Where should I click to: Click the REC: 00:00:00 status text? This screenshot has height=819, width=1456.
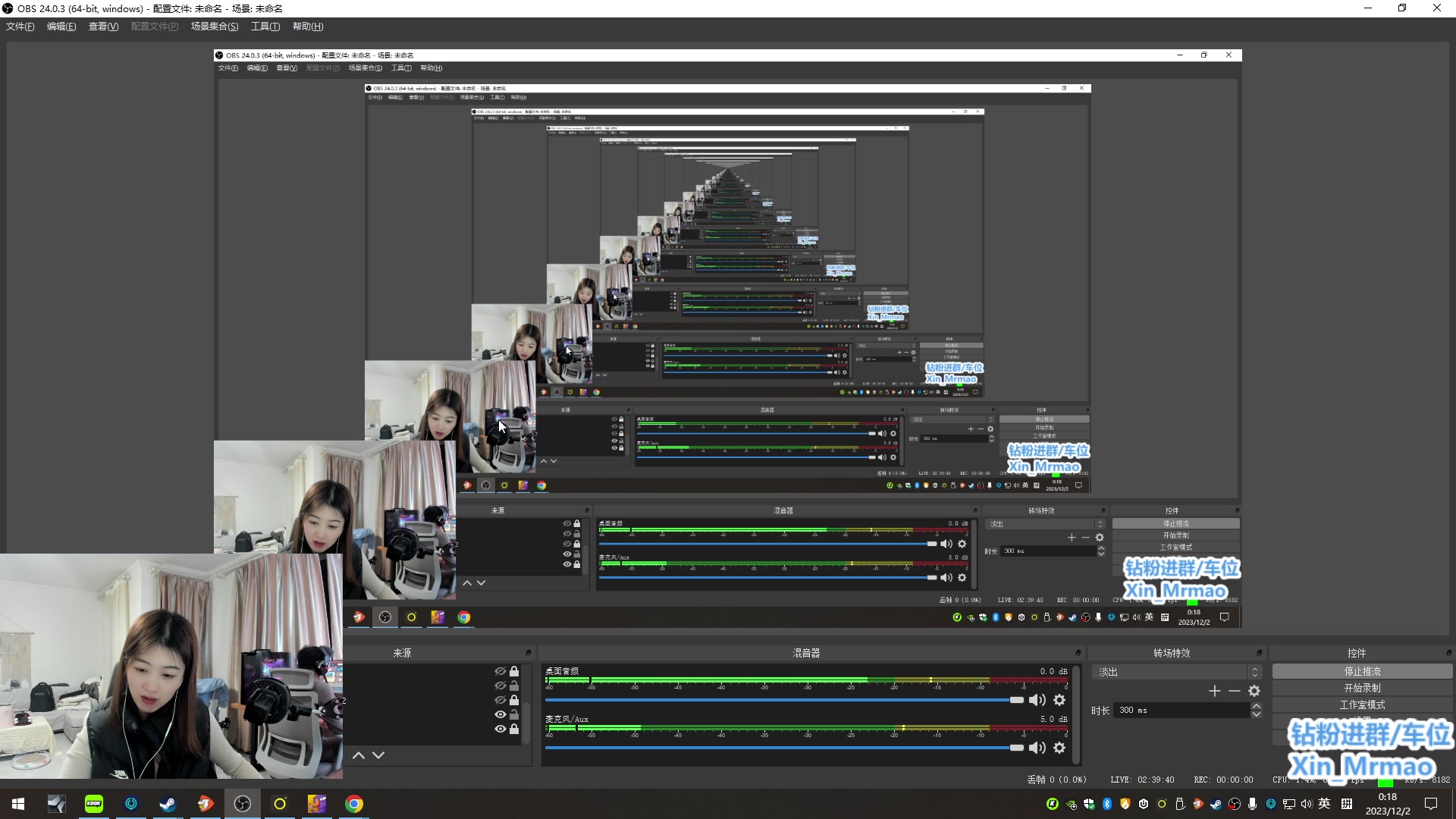pos(1223,780)
